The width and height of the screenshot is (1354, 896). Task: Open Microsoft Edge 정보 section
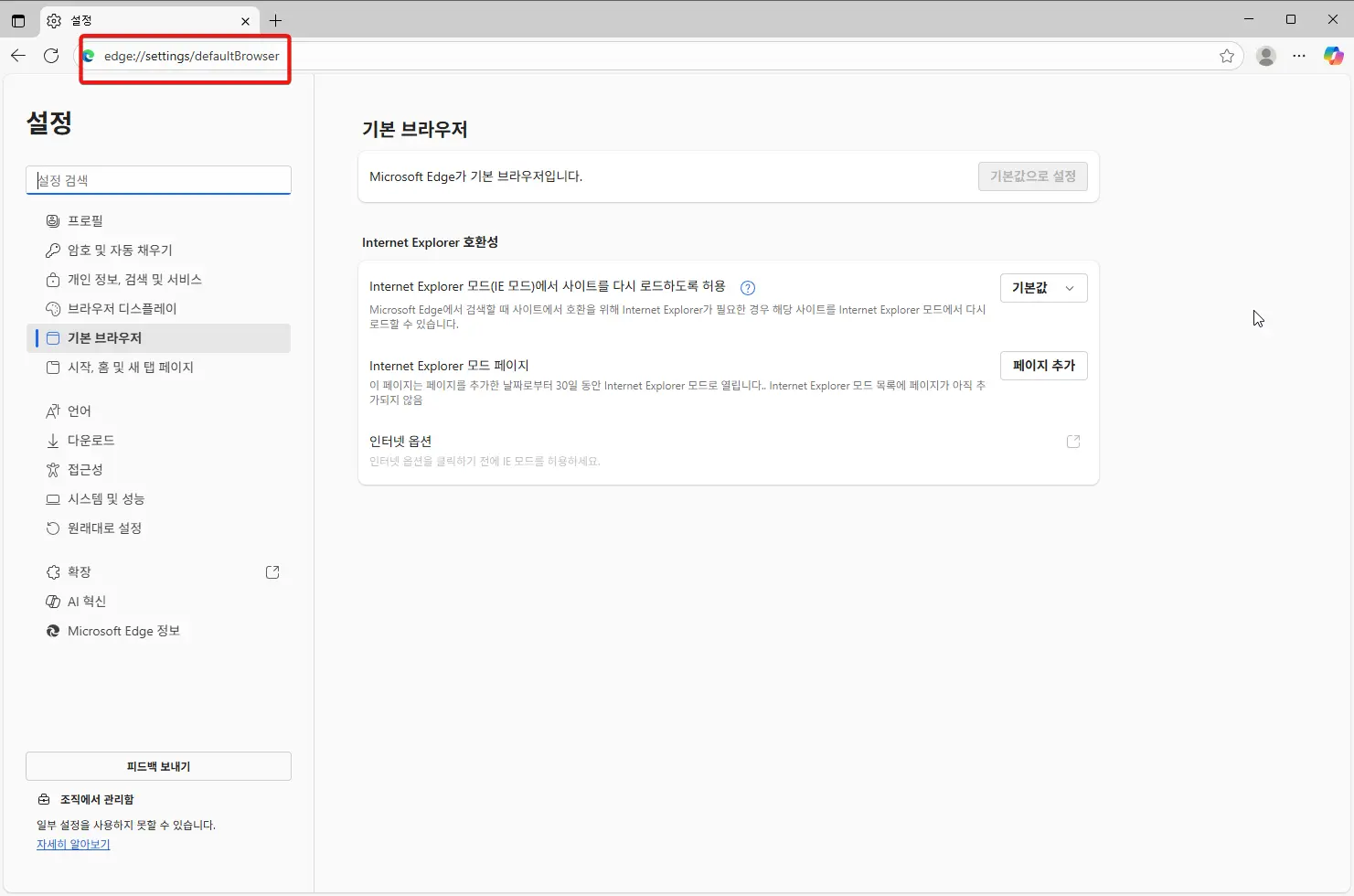[158, 631]
